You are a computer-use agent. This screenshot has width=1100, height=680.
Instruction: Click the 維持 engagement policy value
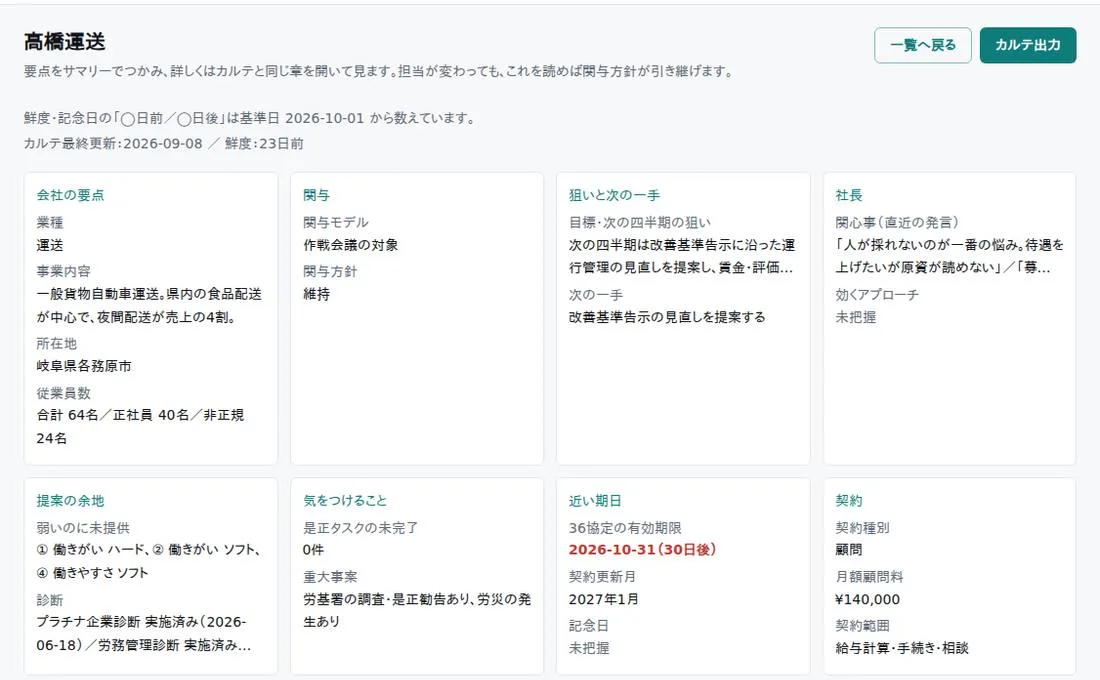pyautogui.click(x=316, y=294)
